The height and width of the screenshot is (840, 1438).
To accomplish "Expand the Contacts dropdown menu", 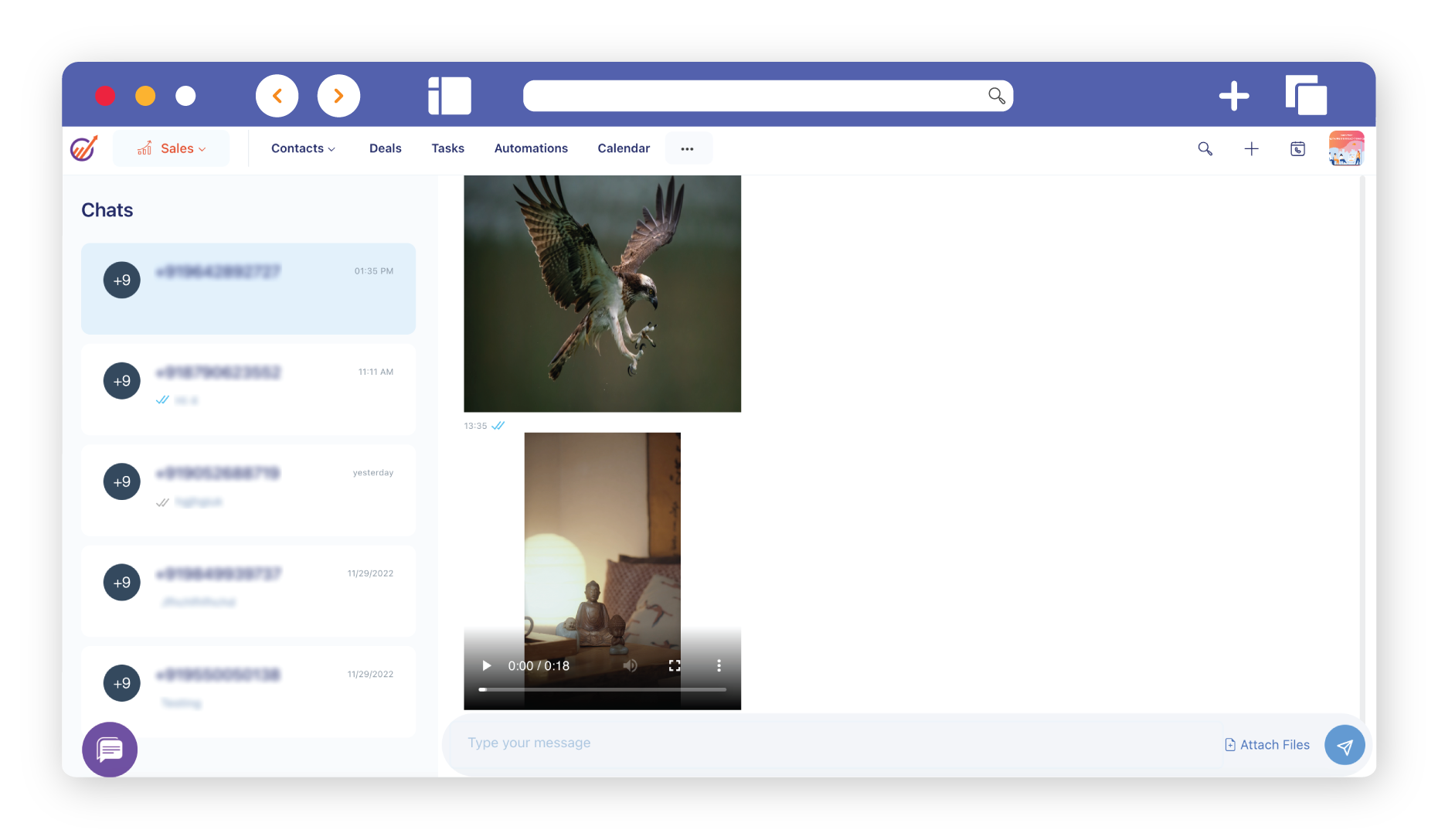I will (303, 148).
